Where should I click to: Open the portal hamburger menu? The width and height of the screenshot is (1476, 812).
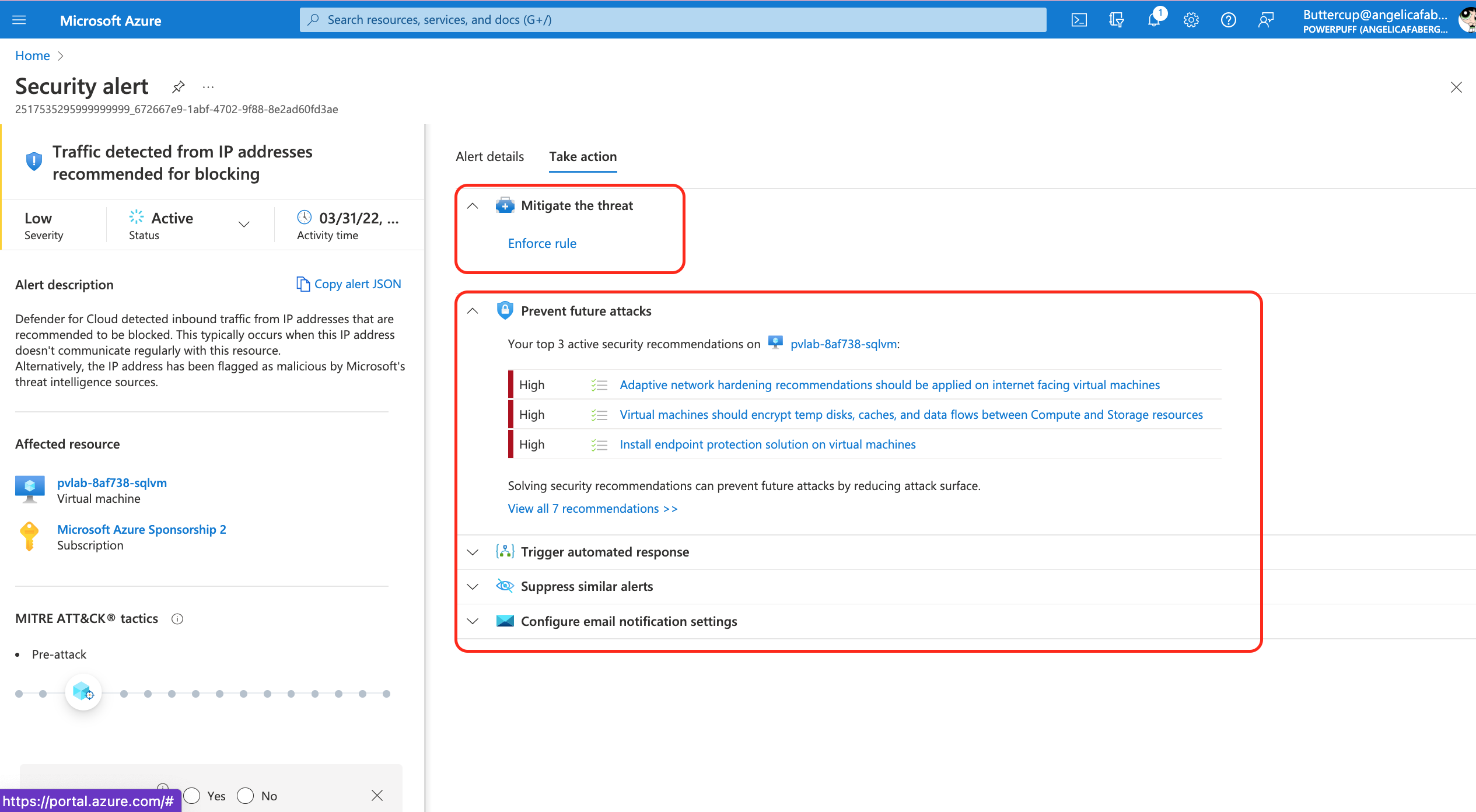(19, 20)
